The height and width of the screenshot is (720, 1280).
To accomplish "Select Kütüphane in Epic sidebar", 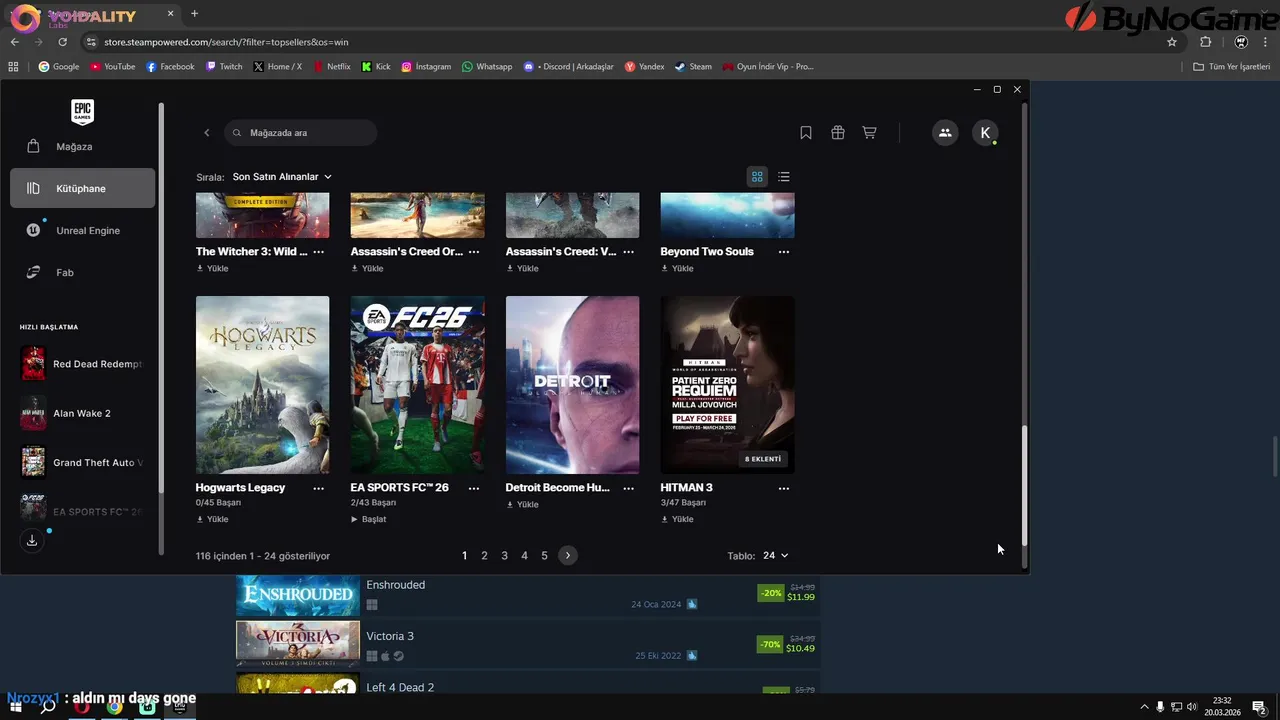I will coord(83,188).
